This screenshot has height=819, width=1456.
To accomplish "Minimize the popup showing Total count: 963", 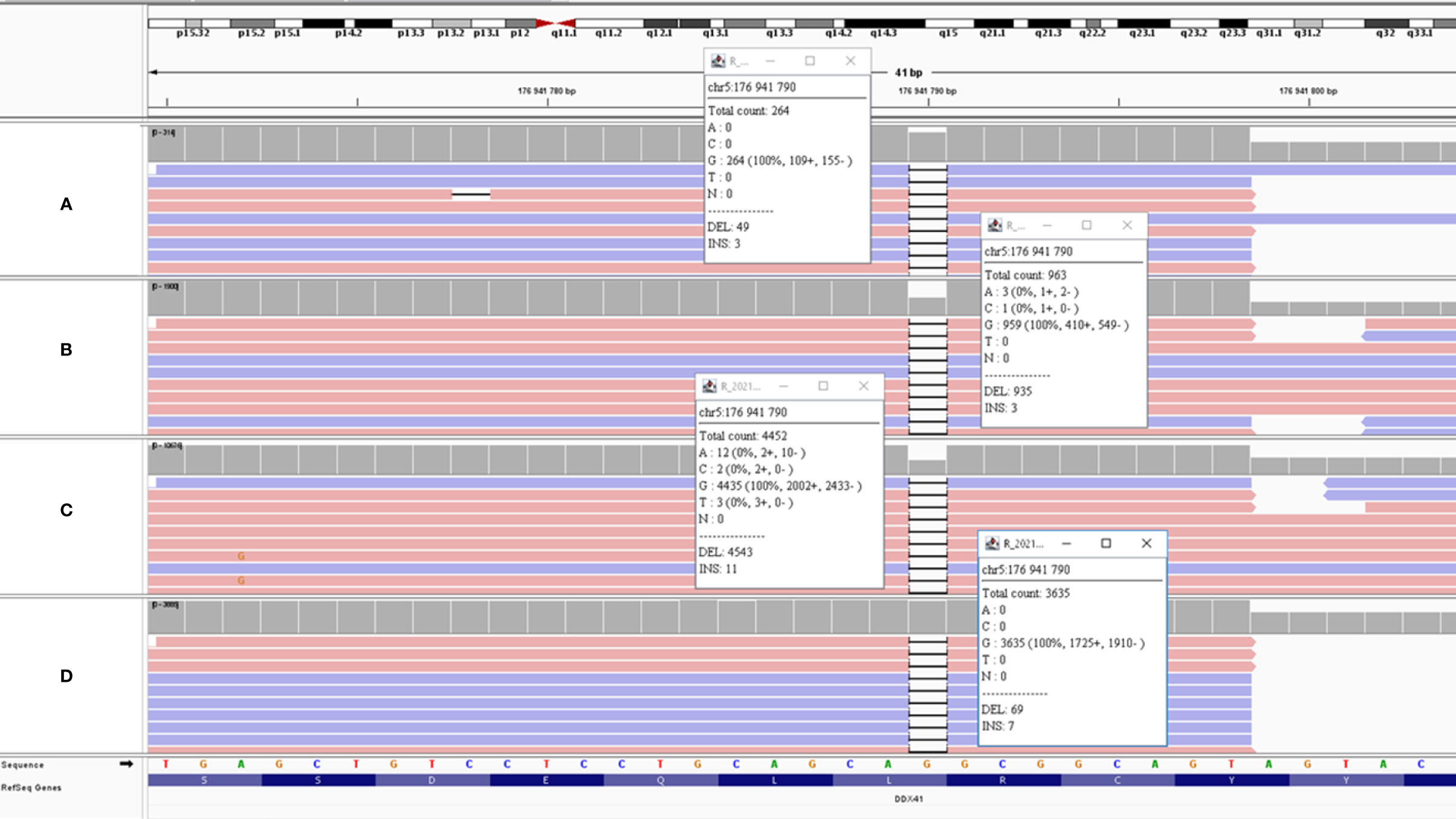I will [x=1047, y=225].
